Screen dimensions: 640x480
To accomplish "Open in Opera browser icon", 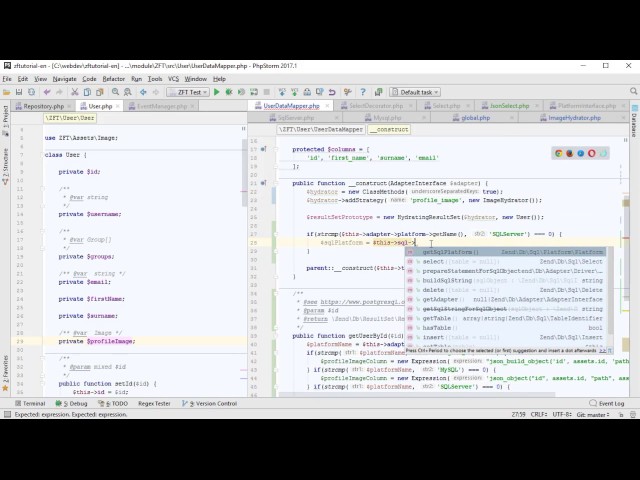I will 591,153.
